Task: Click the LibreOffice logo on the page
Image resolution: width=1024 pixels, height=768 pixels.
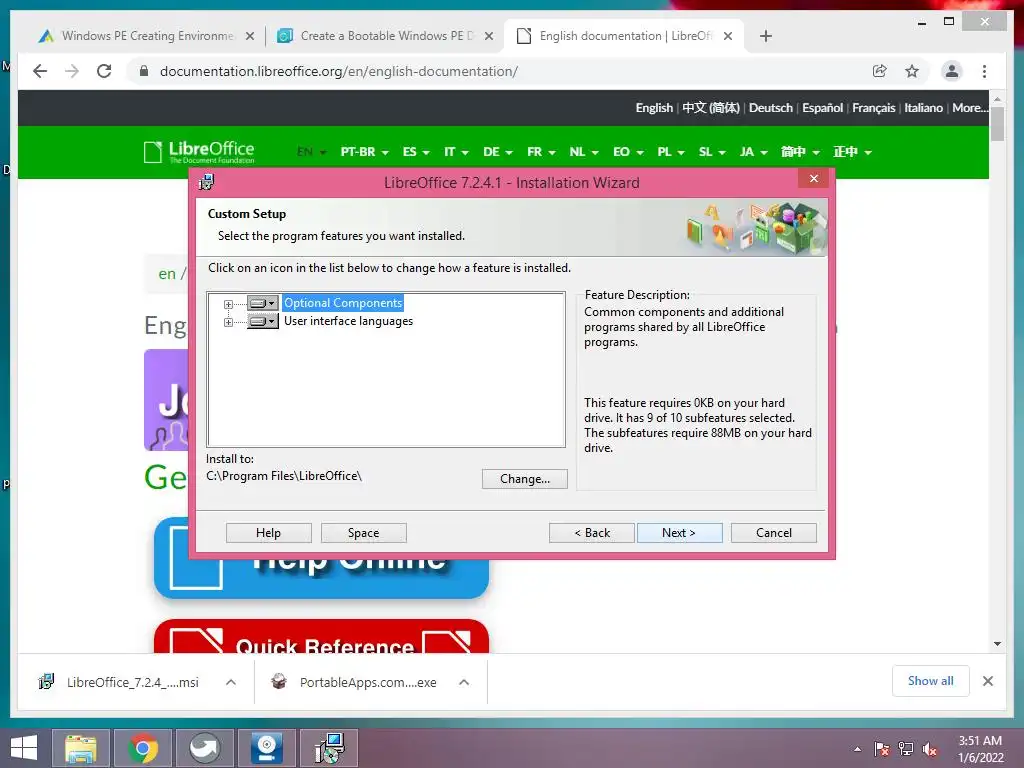Action: click(199, 152)
